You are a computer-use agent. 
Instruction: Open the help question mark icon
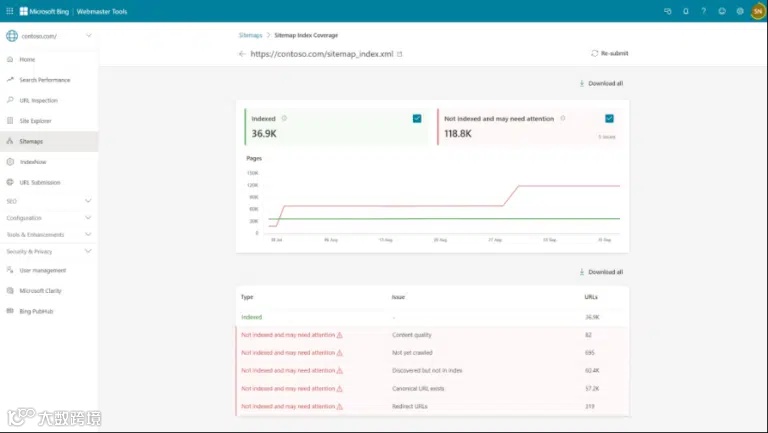click(x=704, y=11)
